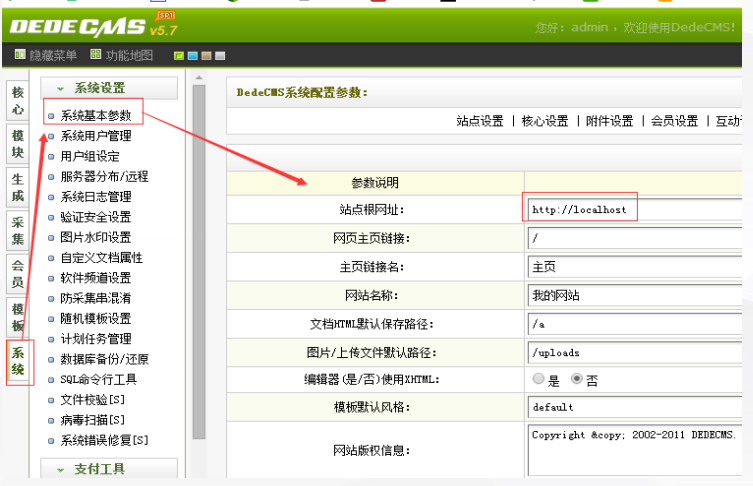Open the 采集 side tab

click(18, 231)
